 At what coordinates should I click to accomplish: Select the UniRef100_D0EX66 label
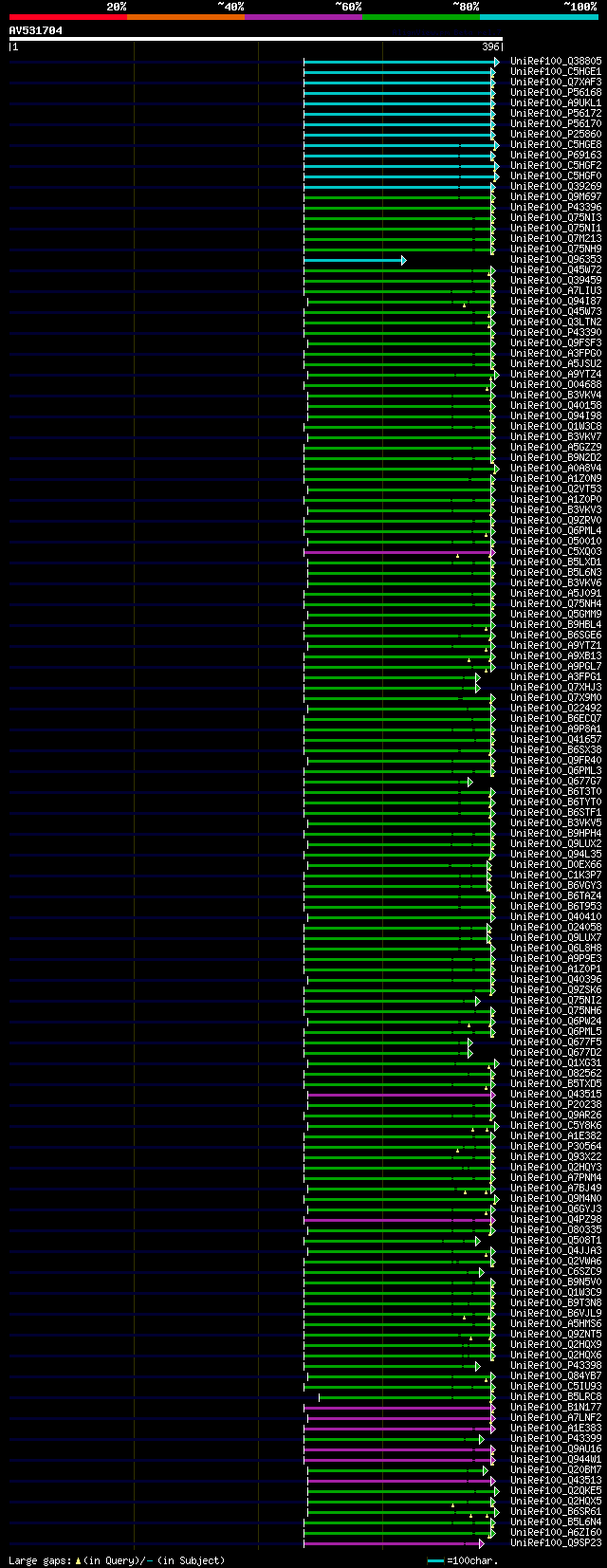pos(556,864)
